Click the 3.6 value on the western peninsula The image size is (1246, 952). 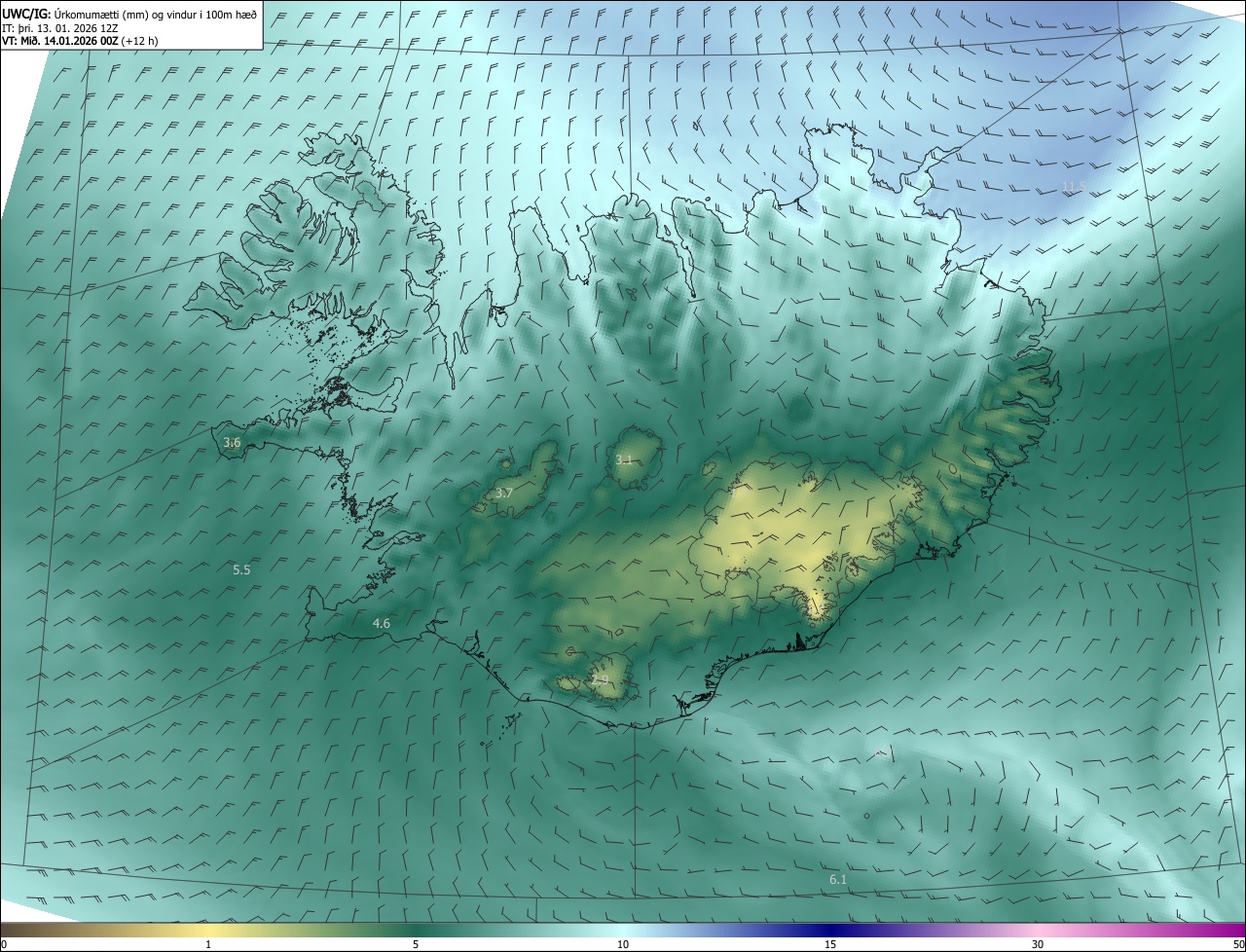click(x=232, y=443)
